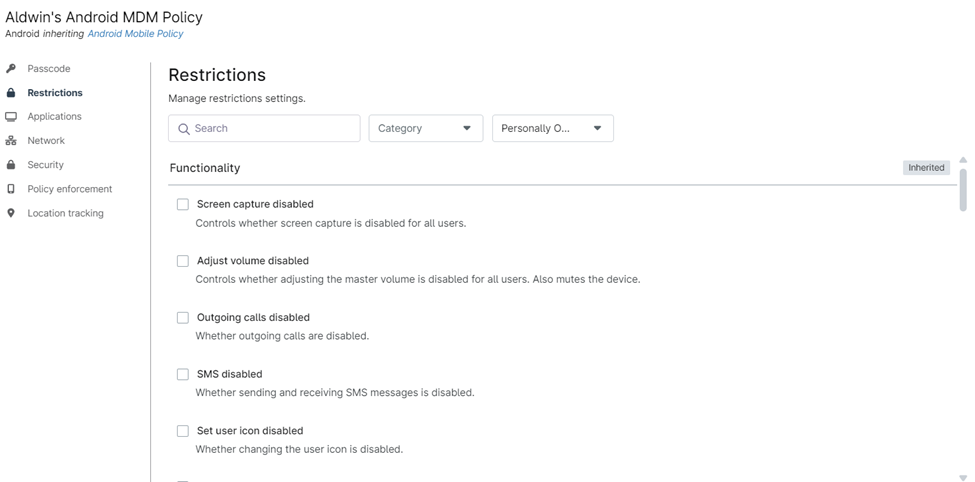Click the magnifier icon in Search

[x=184, y=129]
